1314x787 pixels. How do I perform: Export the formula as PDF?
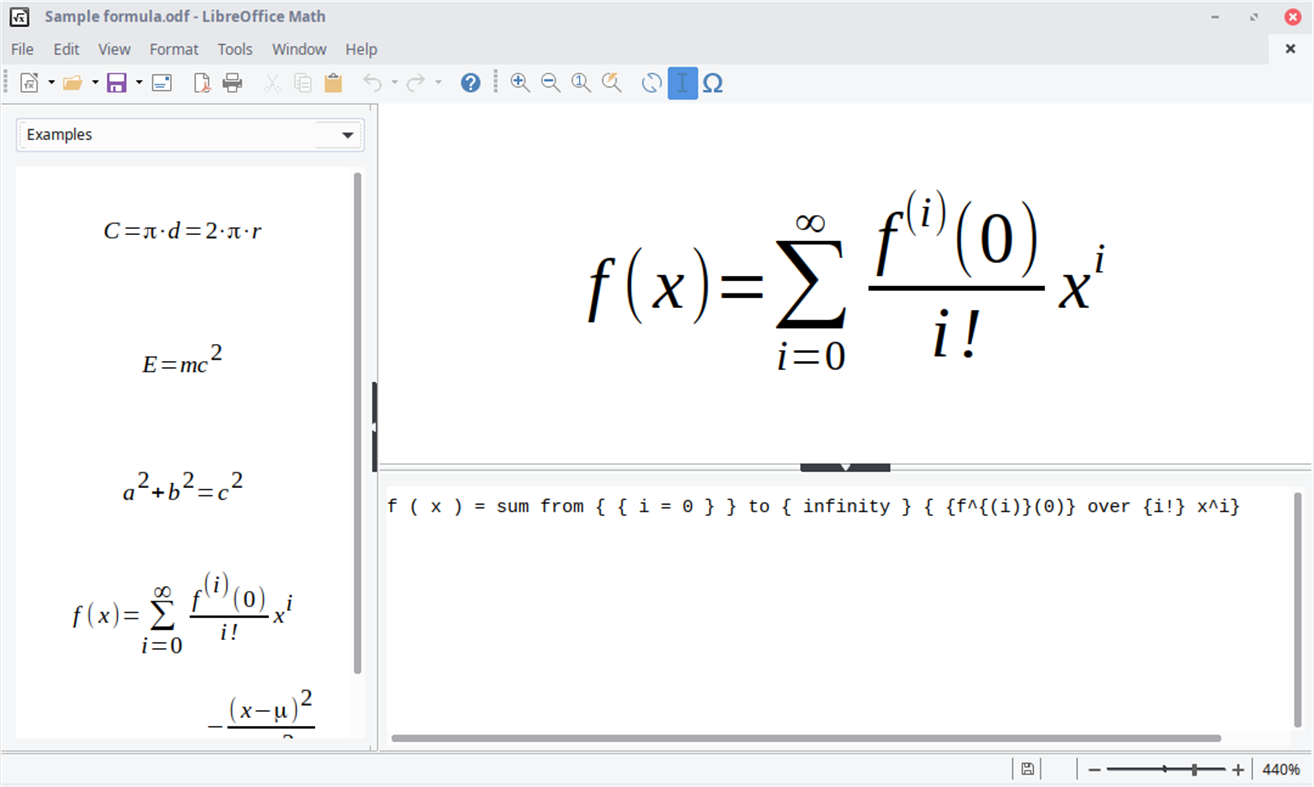tap(201, 83)
